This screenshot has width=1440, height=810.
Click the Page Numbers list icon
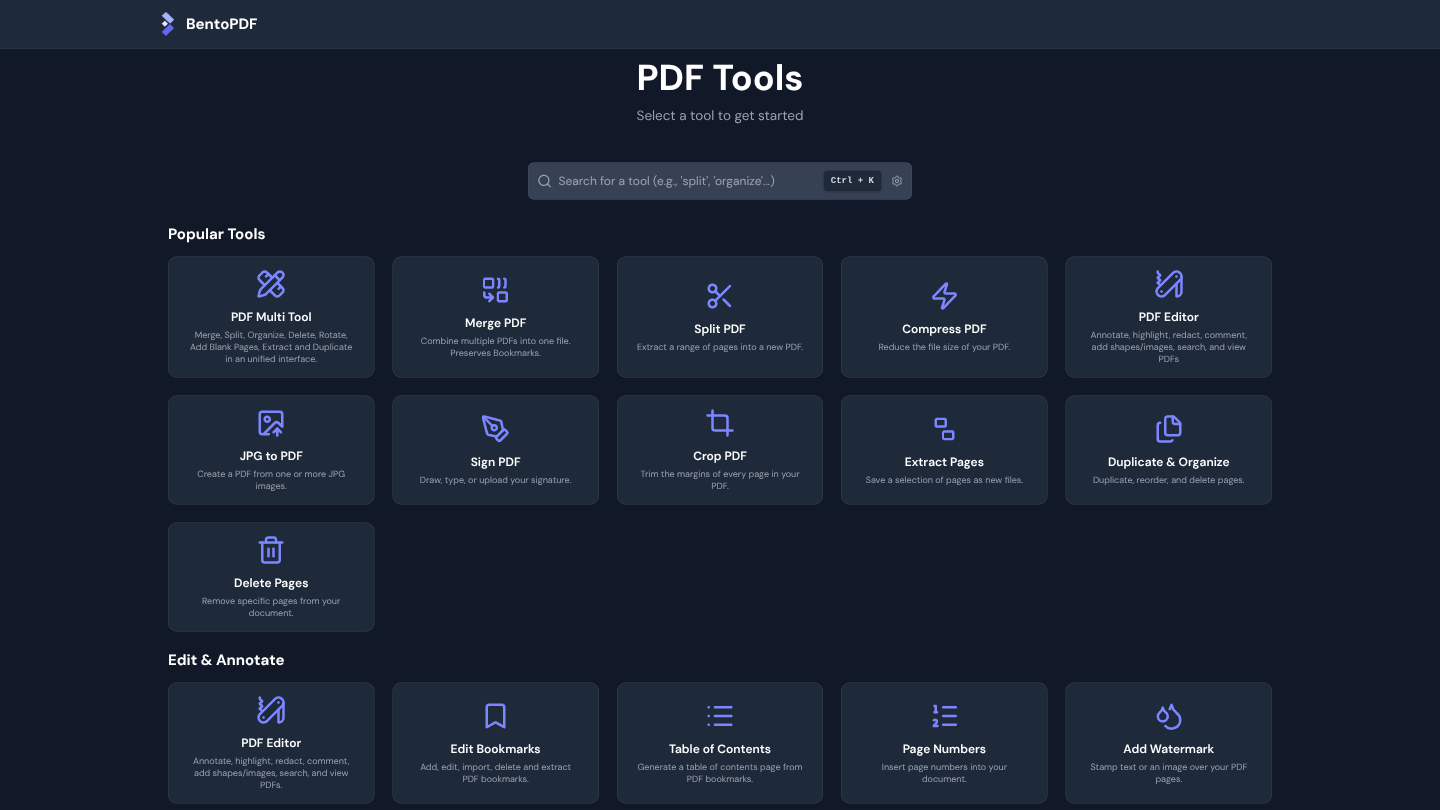click(x=944, y=716)
